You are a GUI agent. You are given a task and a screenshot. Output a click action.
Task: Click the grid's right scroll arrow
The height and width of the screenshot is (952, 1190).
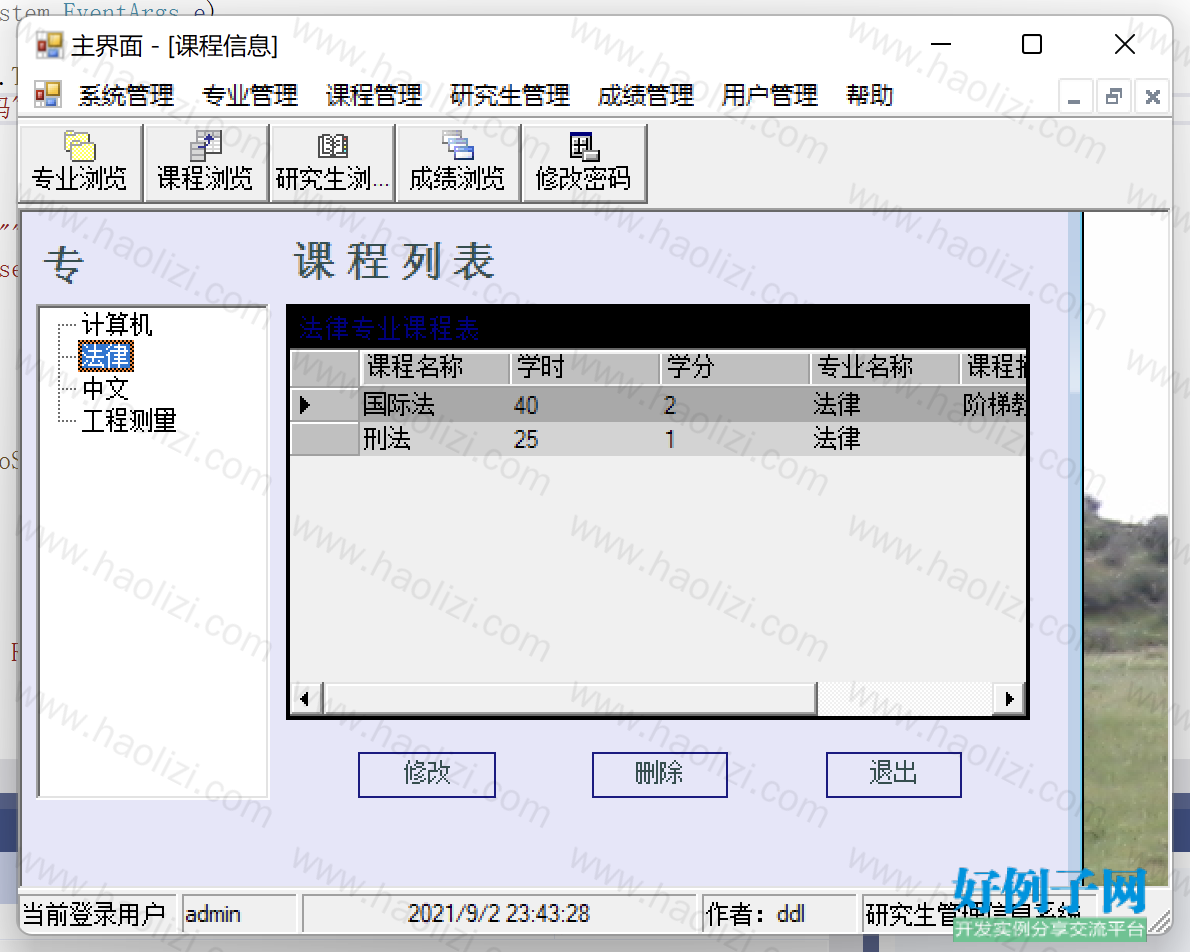[x=1009, y=698]
